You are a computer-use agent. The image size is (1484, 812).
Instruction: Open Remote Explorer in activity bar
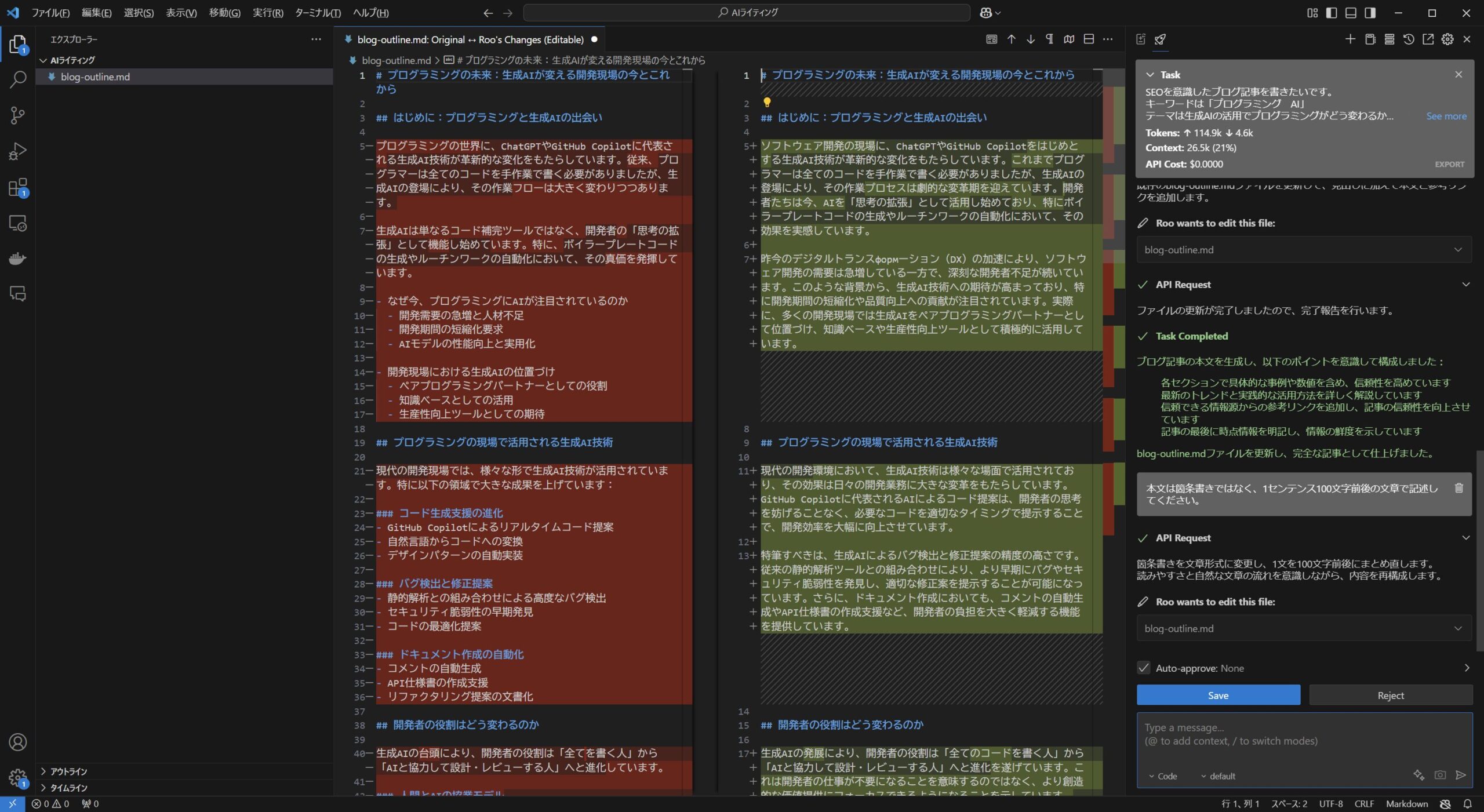click(17, 223)
